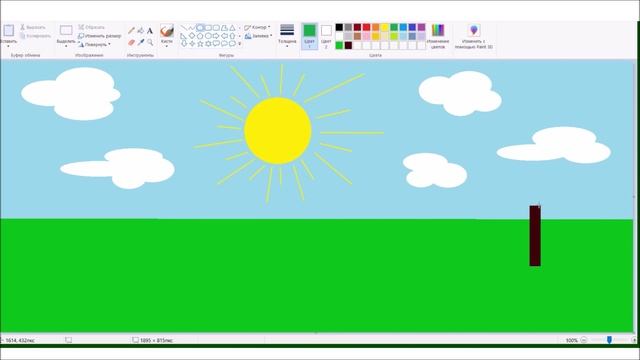Select the Eraser tool
Screen dimensions: 640x360
[x=131, y=42]
